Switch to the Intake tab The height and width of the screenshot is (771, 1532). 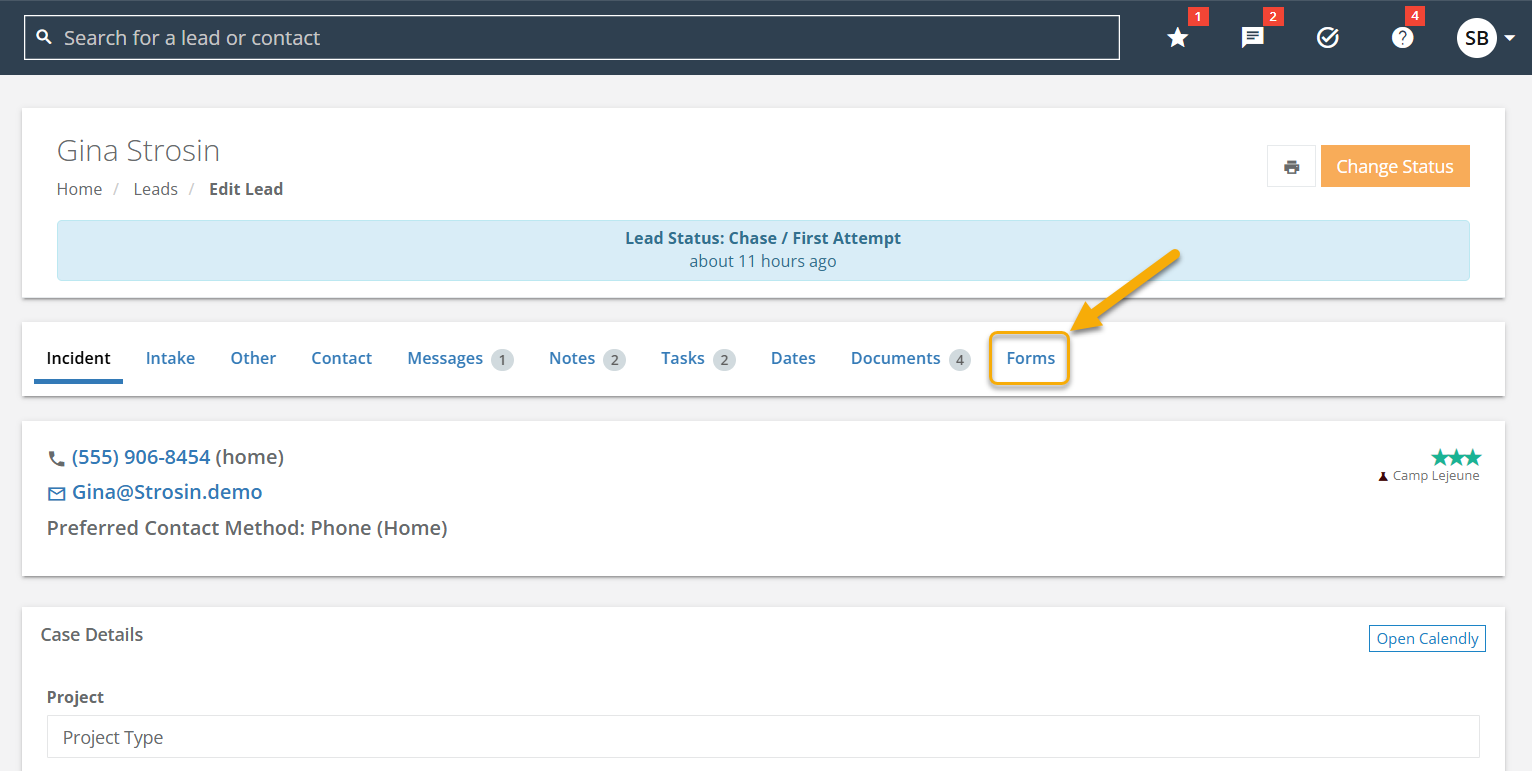[170, 358]
